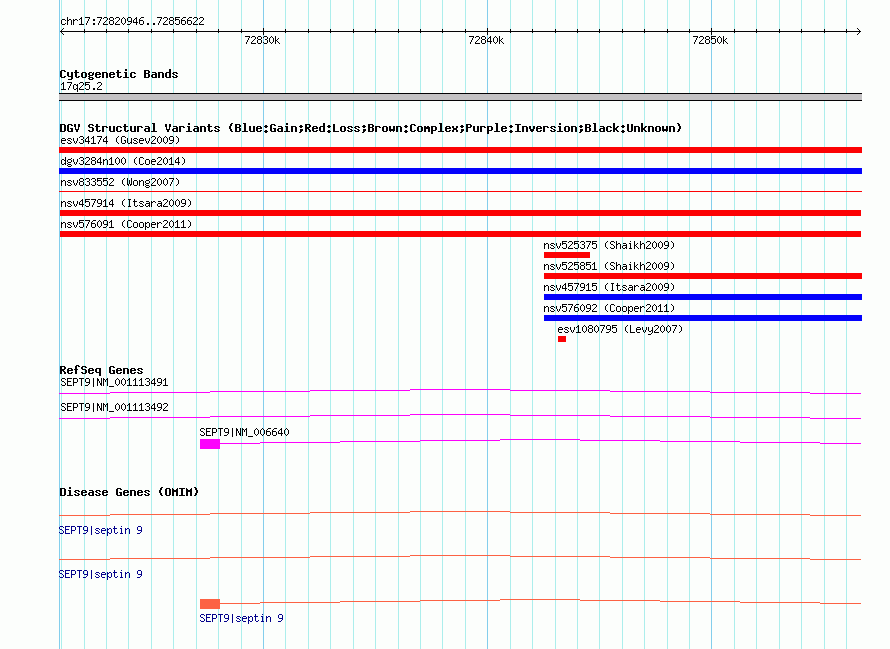Click the nsv525851 (Shaikh2009) red bar
The height and width of the screenshot is (649, 890).
(703, 276)
